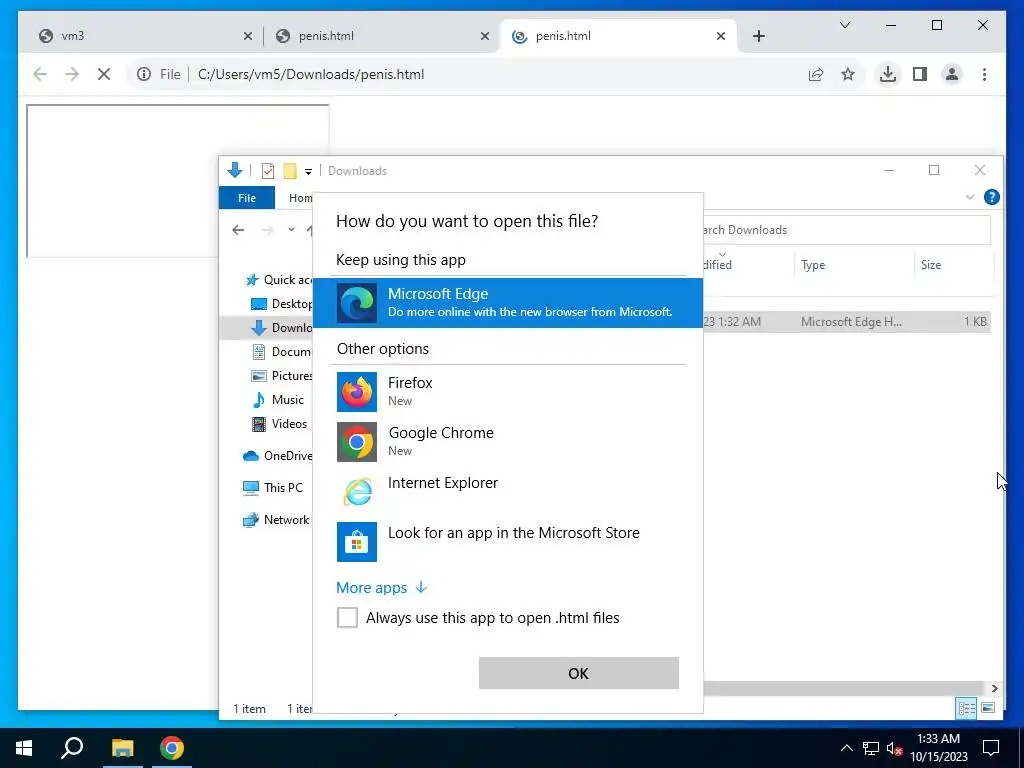The height and width of the screenshot is (768, 1024).
Task: Open Explorer recent locations dropdown
Action: (291, 230)
